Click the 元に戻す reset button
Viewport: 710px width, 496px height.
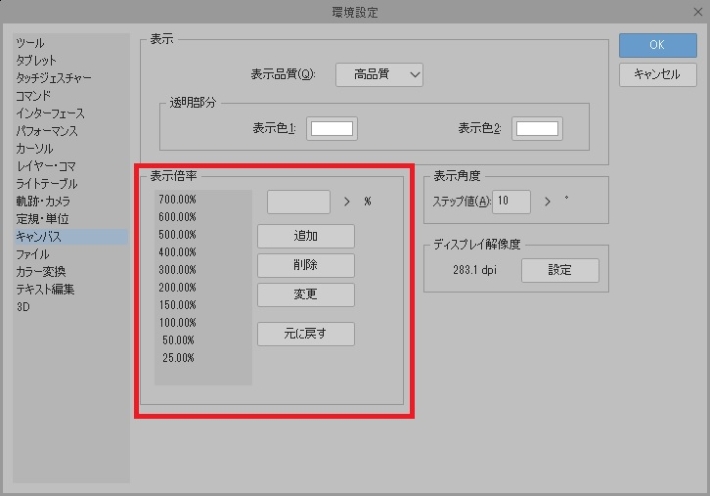(306, 334)
